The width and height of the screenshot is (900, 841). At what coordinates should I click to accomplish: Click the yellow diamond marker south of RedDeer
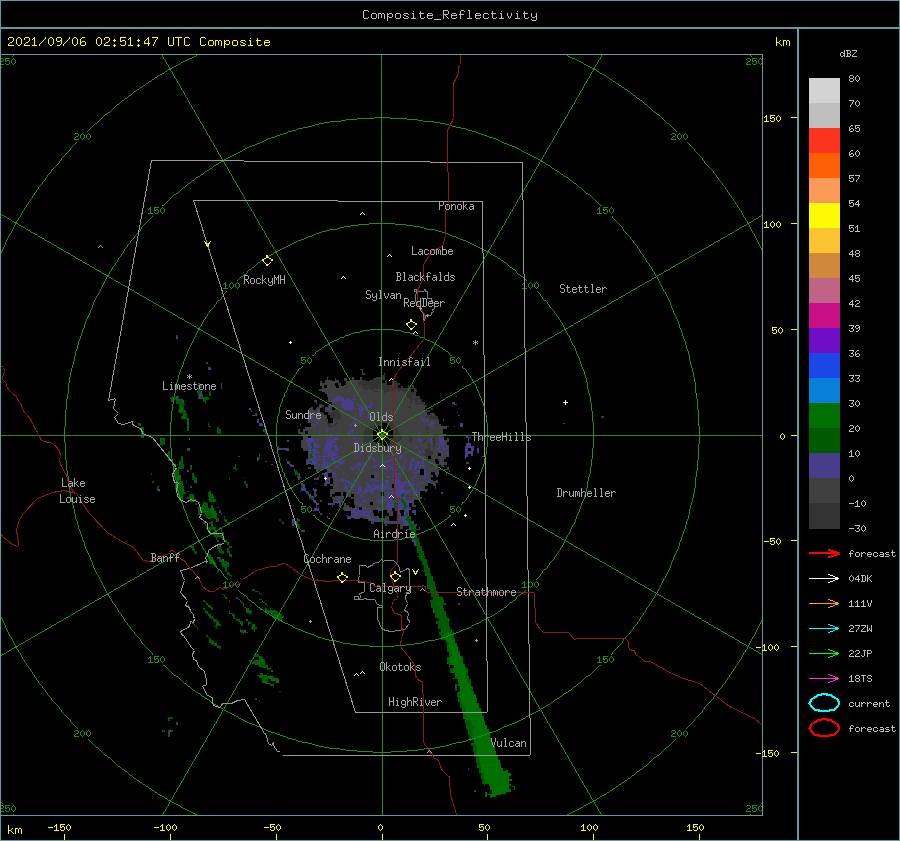412,324
